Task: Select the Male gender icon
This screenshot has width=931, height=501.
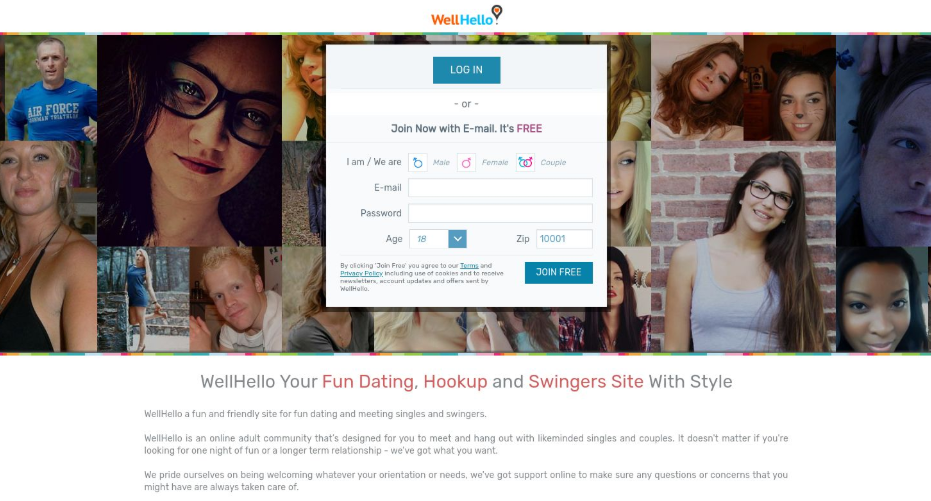Action: (x=418, y=162)
